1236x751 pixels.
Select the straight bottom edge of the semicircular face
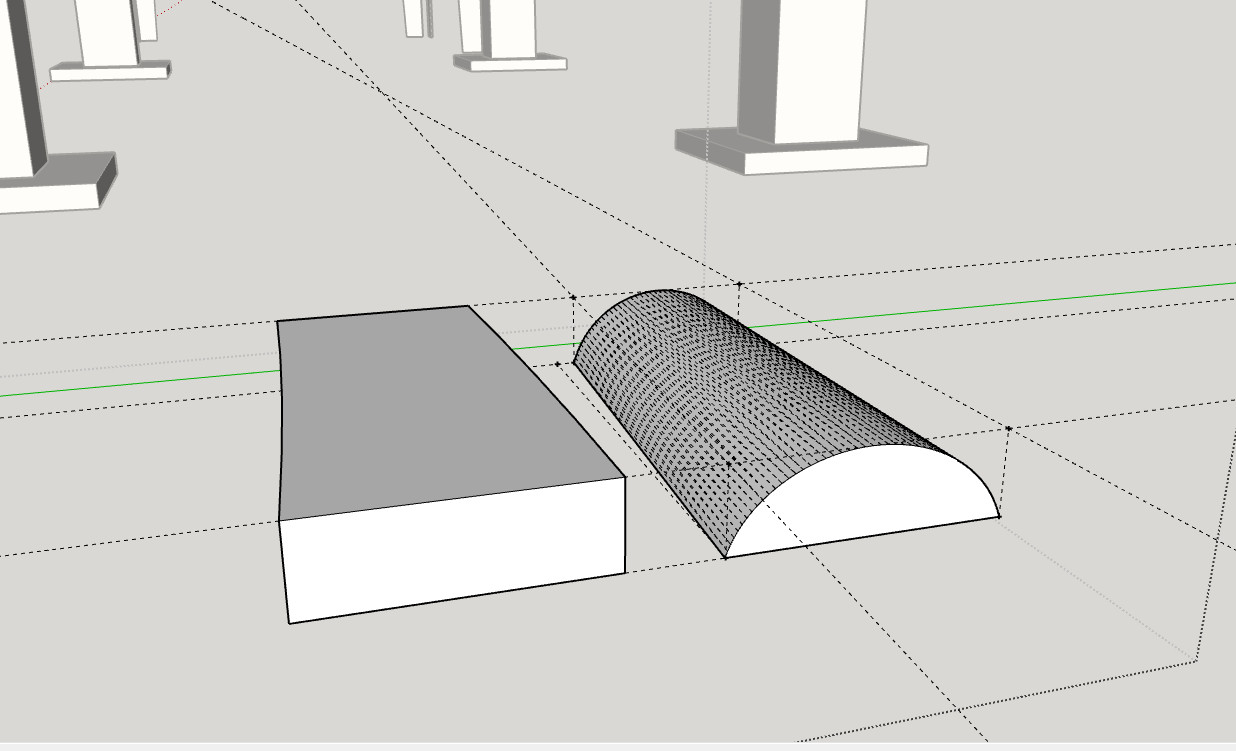tap(860, 537)
